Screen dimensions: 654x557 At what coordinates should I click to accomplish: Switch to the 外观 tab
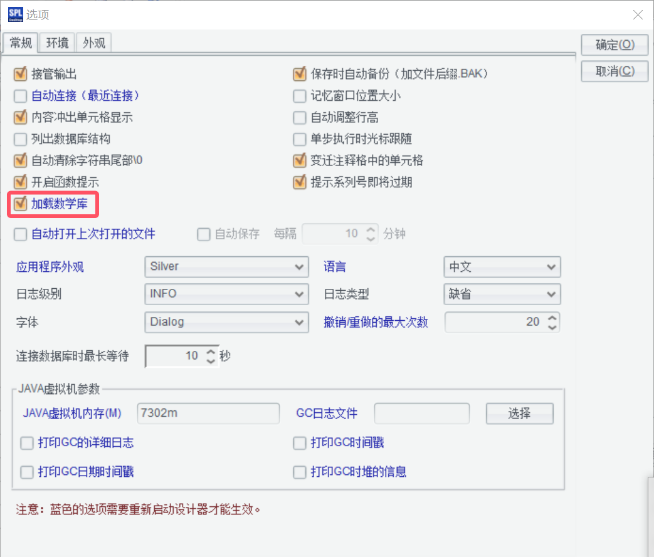coord(94,43)
